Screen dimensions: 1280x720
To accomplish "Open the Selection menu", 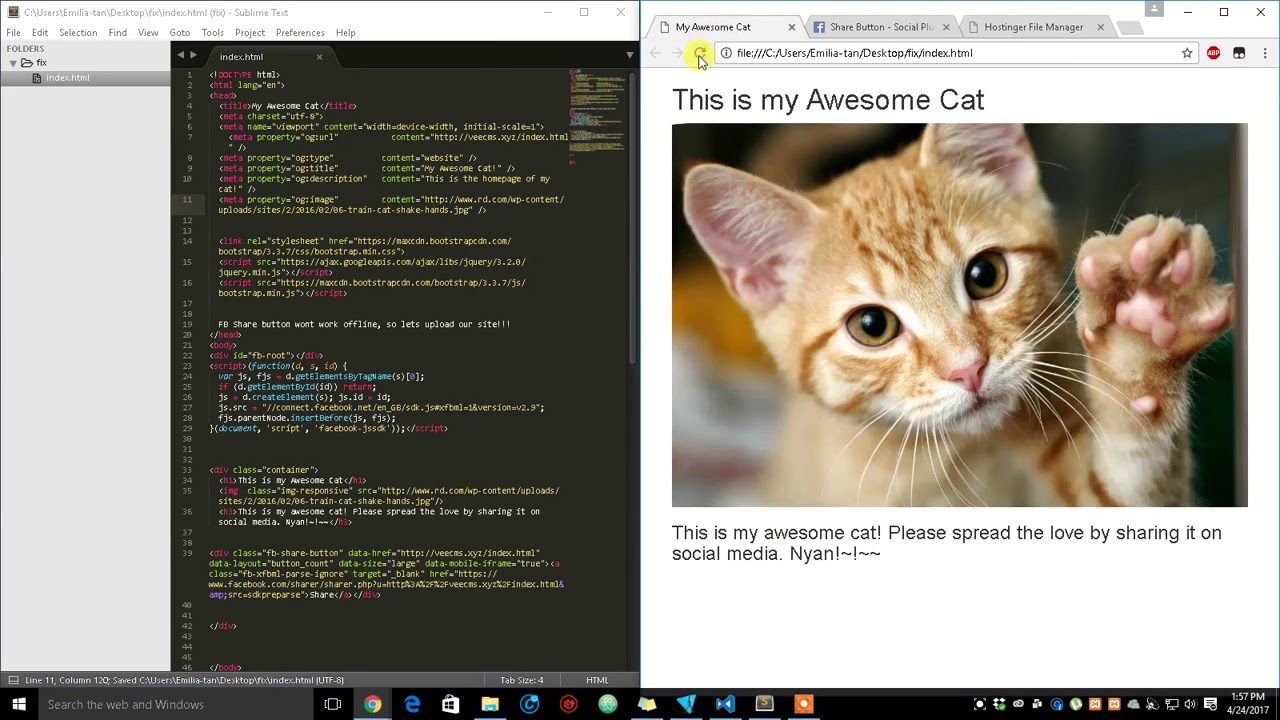I will 77,32.
